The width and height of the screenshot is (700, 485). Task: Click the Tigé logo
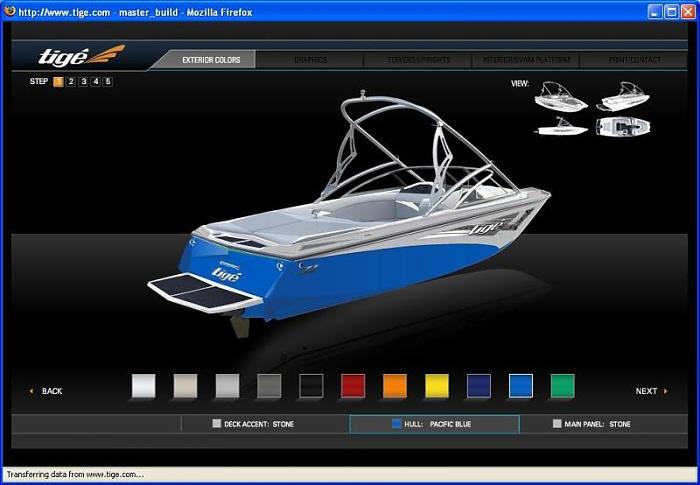[80, 56]
